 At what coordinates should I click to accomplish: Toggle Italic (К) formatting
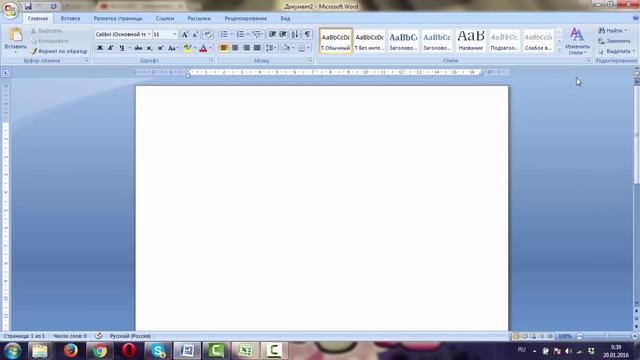(111, 48)
